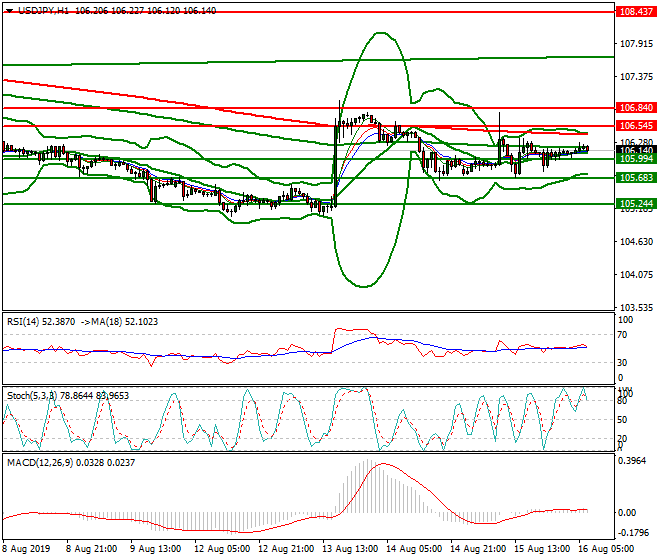Viewport: 660px width, 560px height.
Task: Select the 108.437 red price label
Action: coord(636,12)
